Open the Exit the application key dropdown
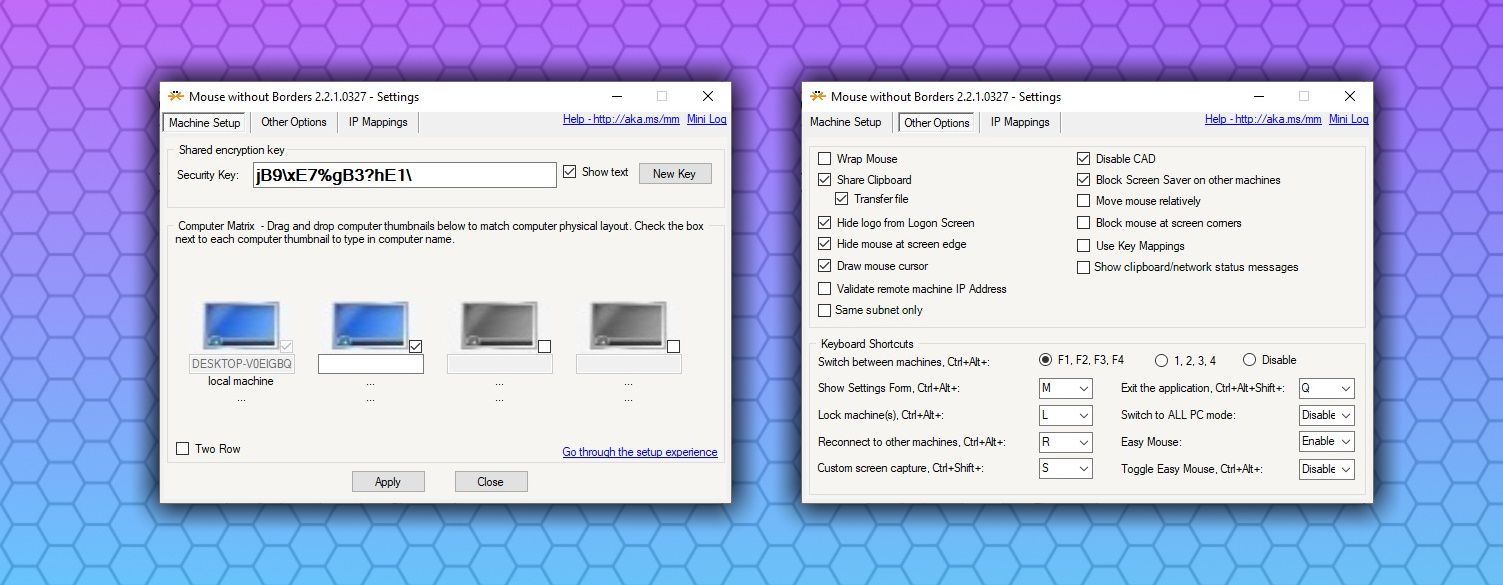Image resolution: width=1503 pixels, height=585 pixels. tap(1327, 388)
